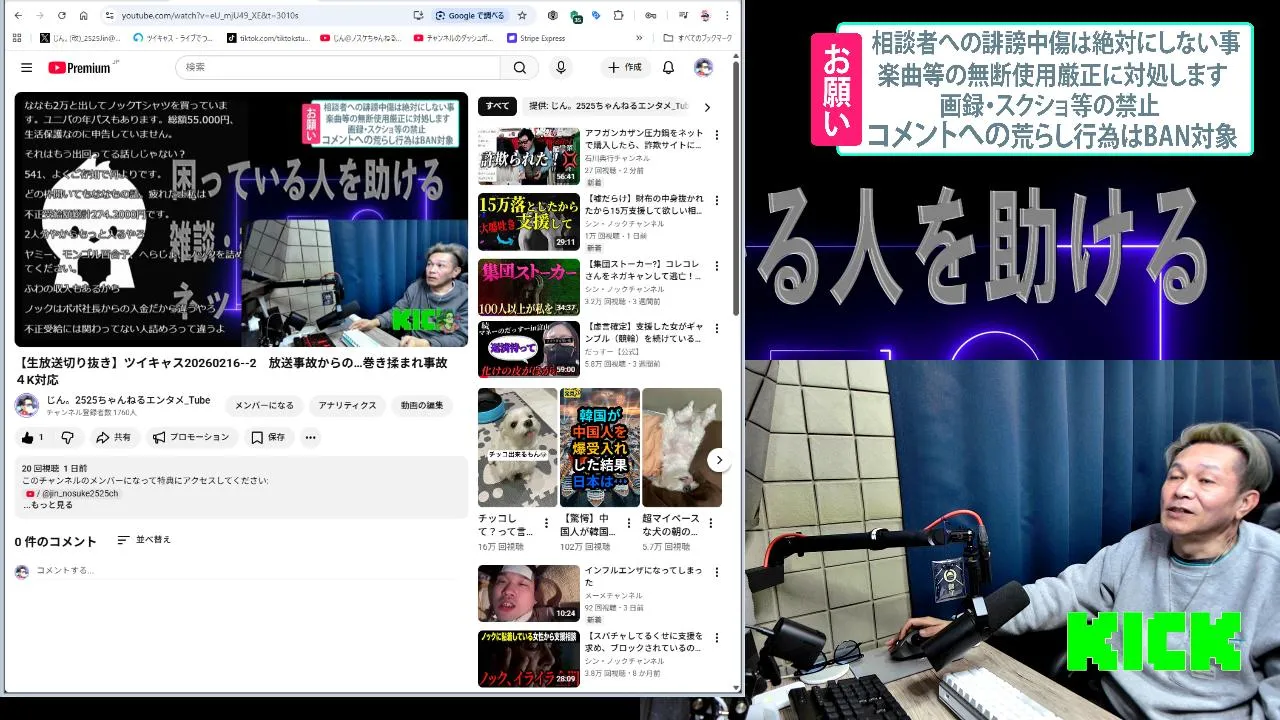Reload the page using the refresh icon
The height and width of the screenshot is (720, 1280).
pos(61,16)
